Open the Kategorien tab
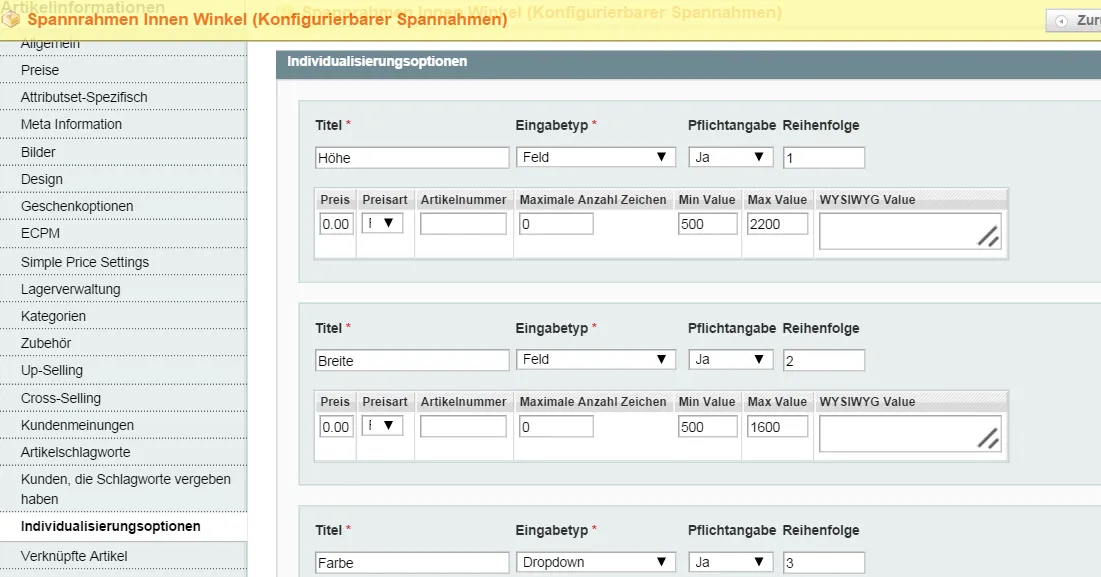The image size is (1101, 577). click(x=123, y=316)
